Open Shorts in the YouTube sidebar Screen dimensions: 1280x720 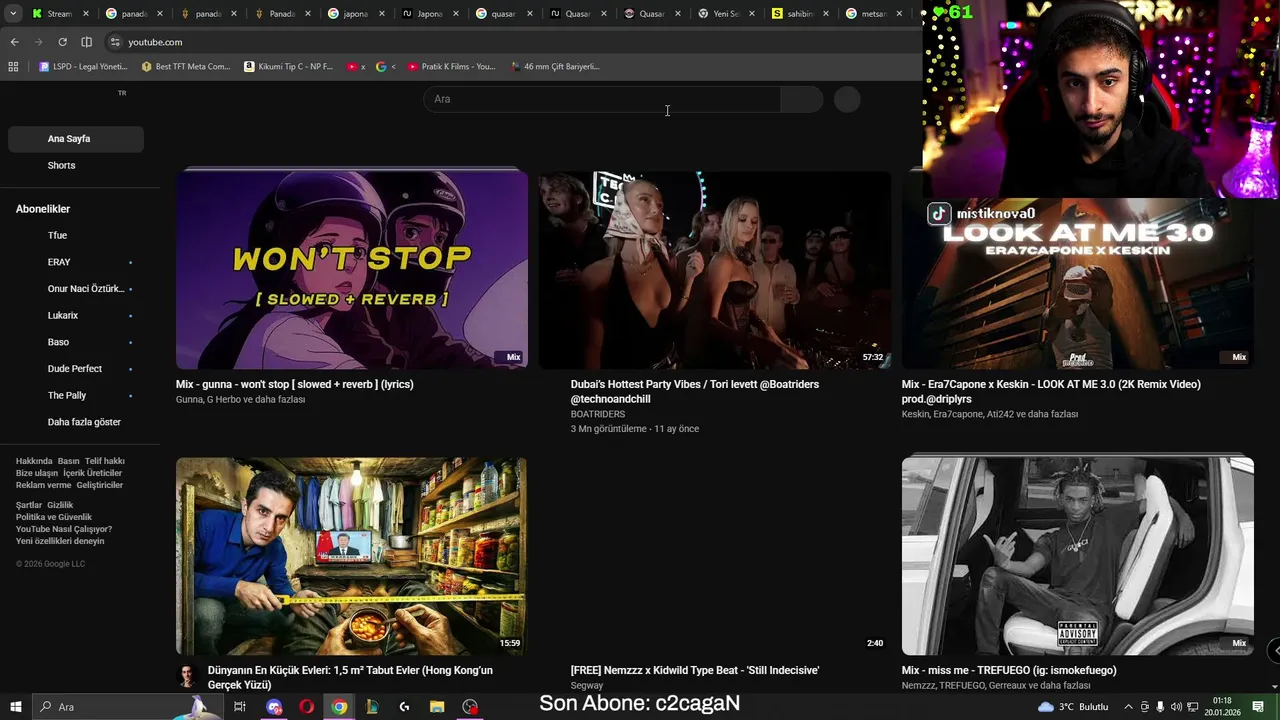[x=76, y=165]
